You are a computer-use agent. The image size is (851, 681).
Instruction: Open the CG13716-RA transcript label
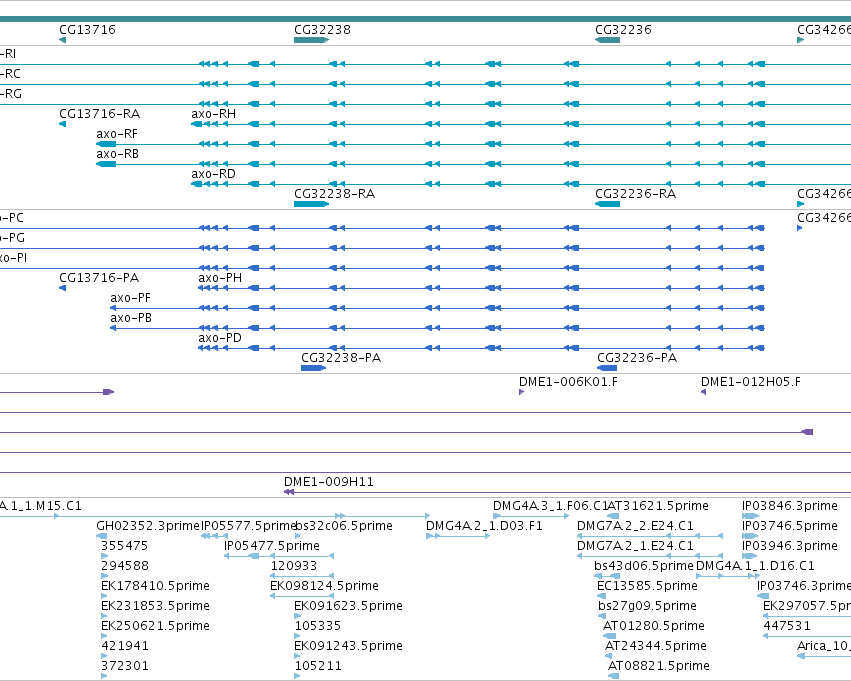click(x=99, y=114)
